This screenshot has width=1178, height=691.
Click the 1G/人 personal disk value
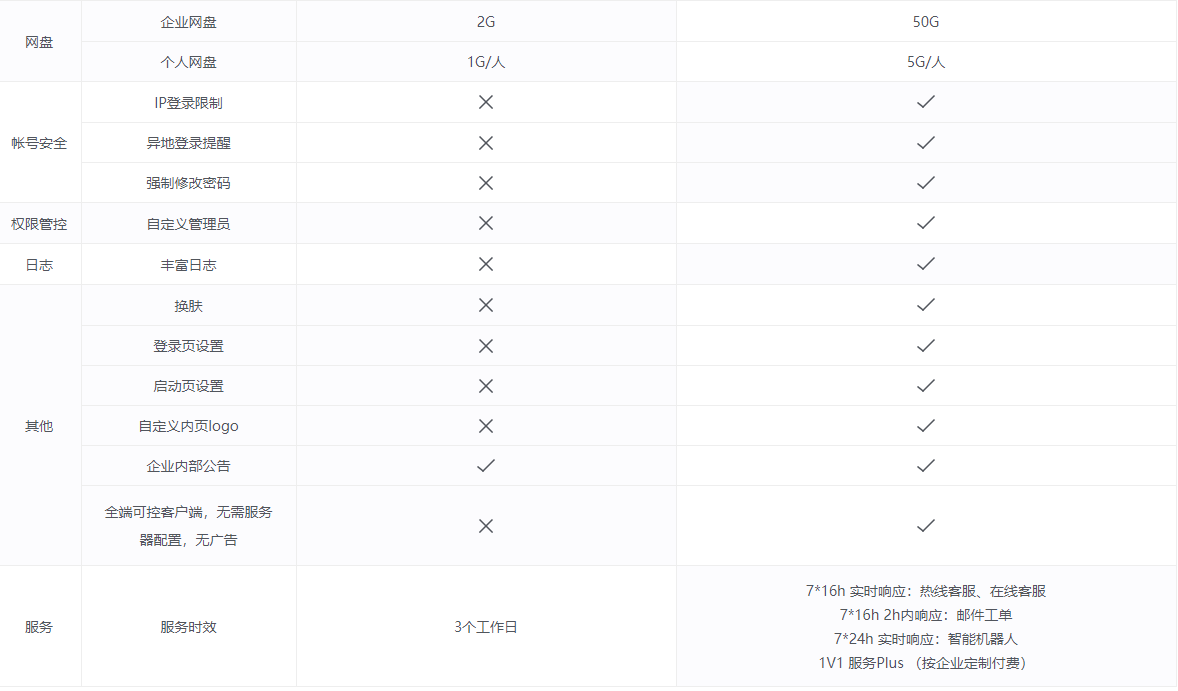coord(486,62)
